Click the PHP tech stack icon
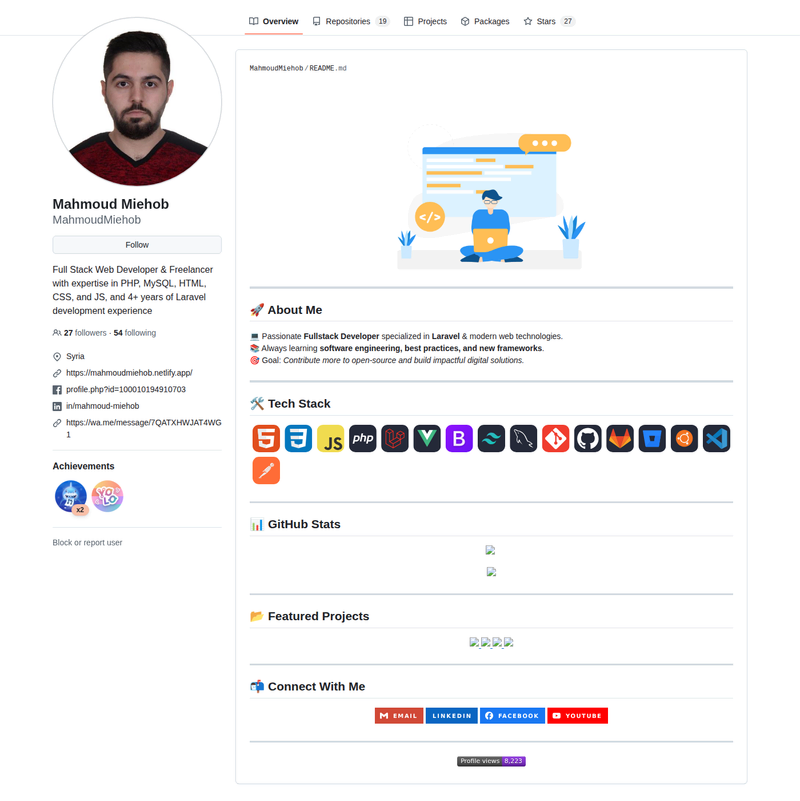The height and width of the screenshot is (801, 800). [363, 438]
